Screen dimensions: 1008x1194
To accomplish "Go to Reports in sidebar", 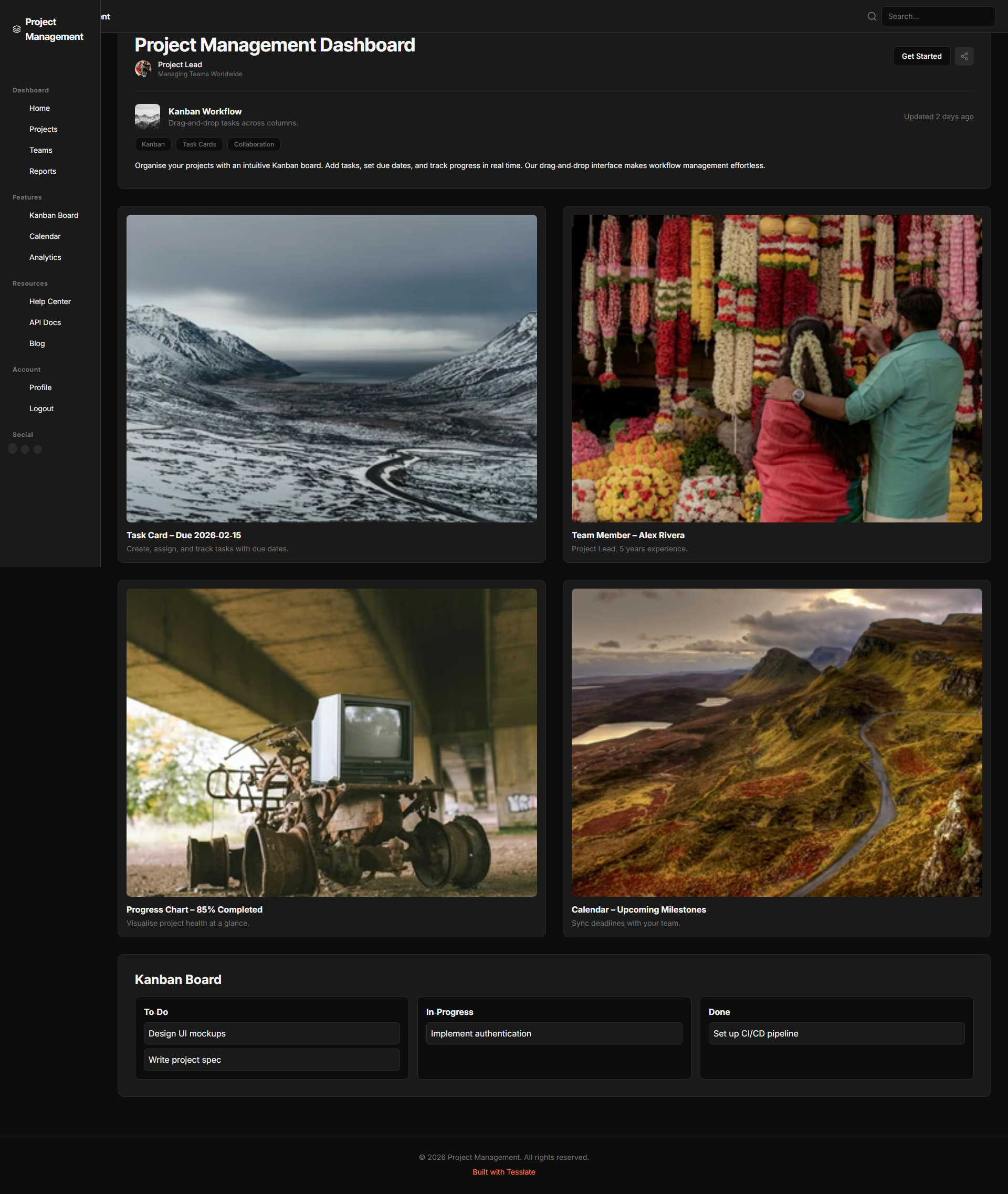I will [43, 172].
